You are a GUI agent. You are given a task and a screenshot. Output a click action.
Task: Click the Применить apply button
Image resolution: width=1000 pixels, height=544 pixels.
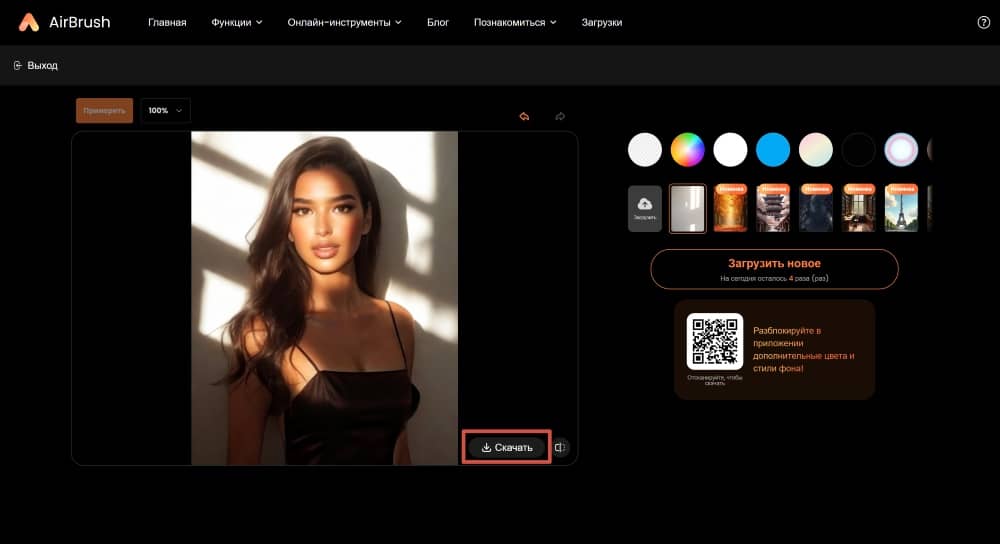tap(104, 110)
